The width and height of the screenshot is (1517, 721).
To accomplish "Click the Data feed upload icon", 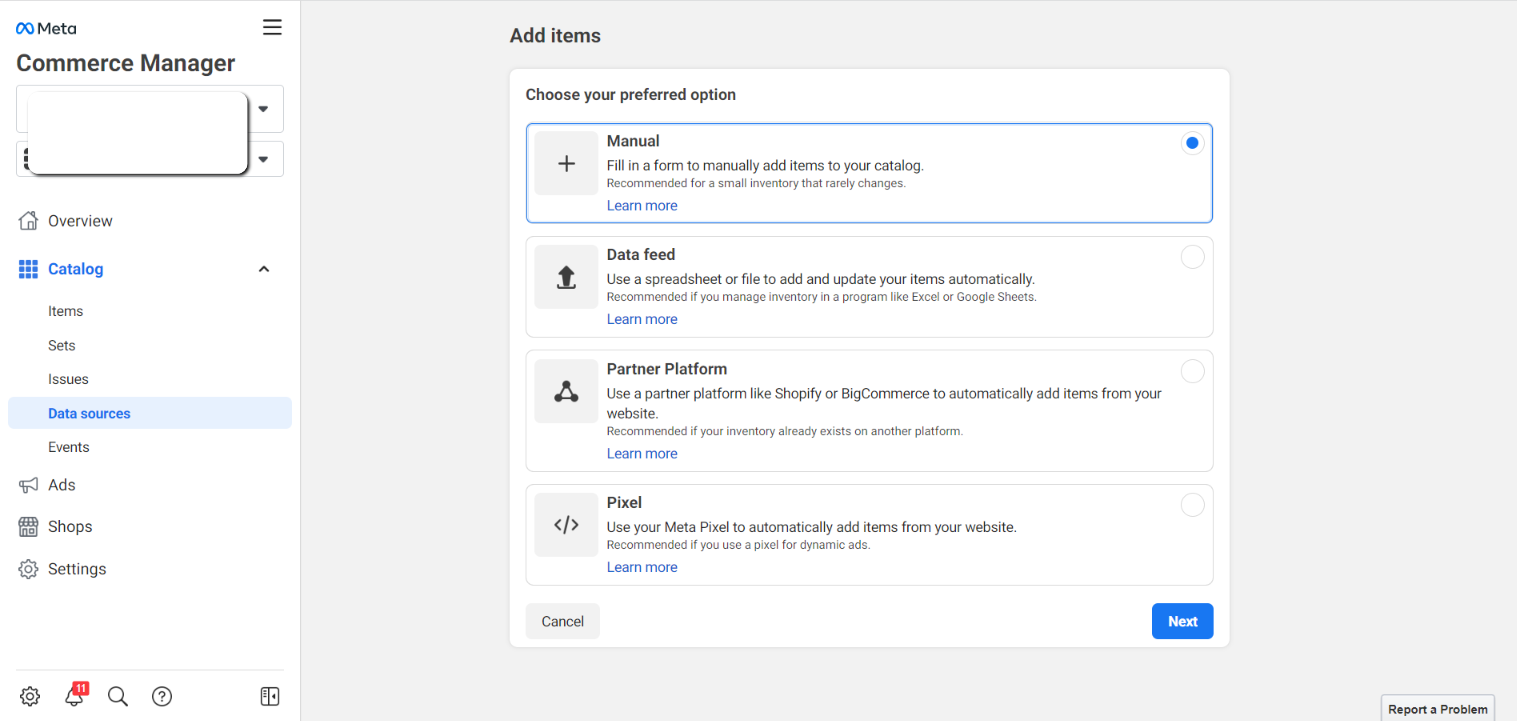I will pos(566,277).
